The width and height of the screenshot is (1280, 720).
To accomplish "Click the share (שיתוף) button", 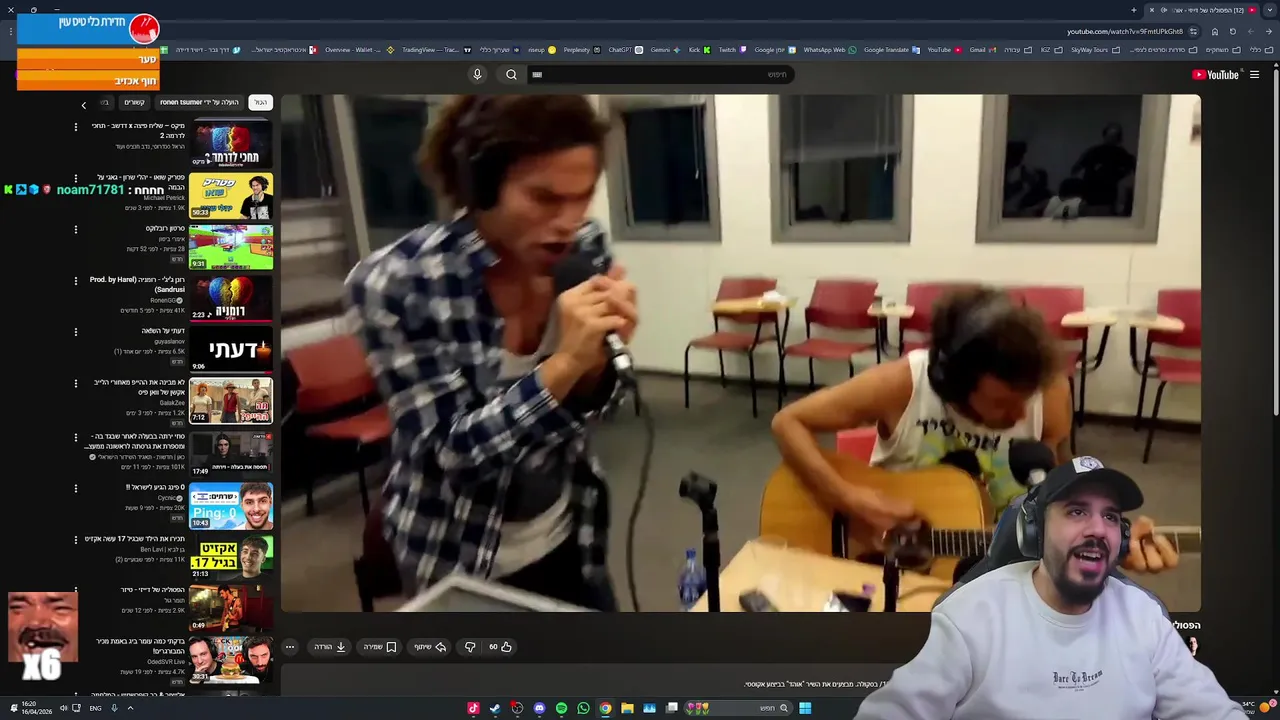I will click(431, 647).
